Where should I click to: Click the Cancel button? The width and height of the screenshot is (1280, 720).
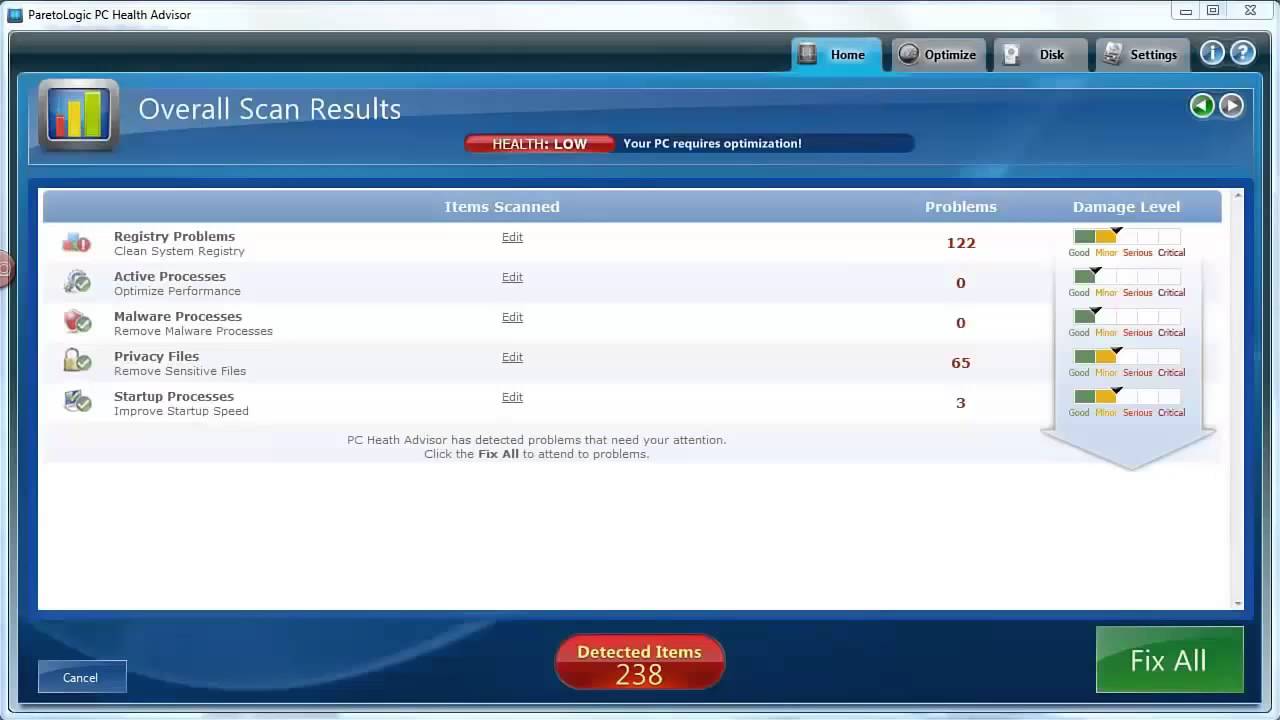coord(81,677)
